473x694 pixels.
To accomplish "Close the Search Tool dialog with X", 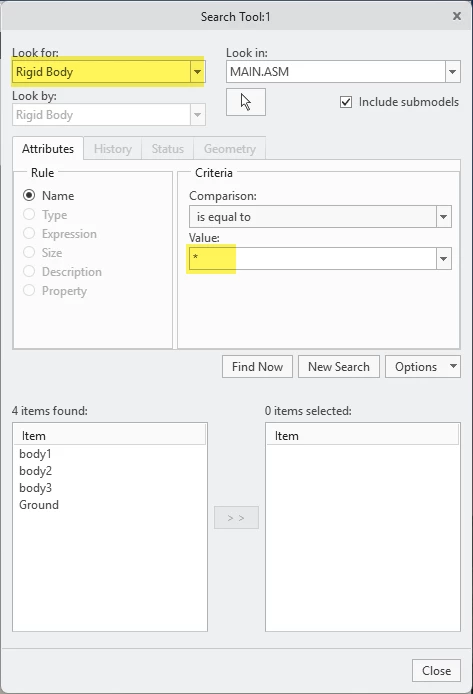I will tap(457, 16).
